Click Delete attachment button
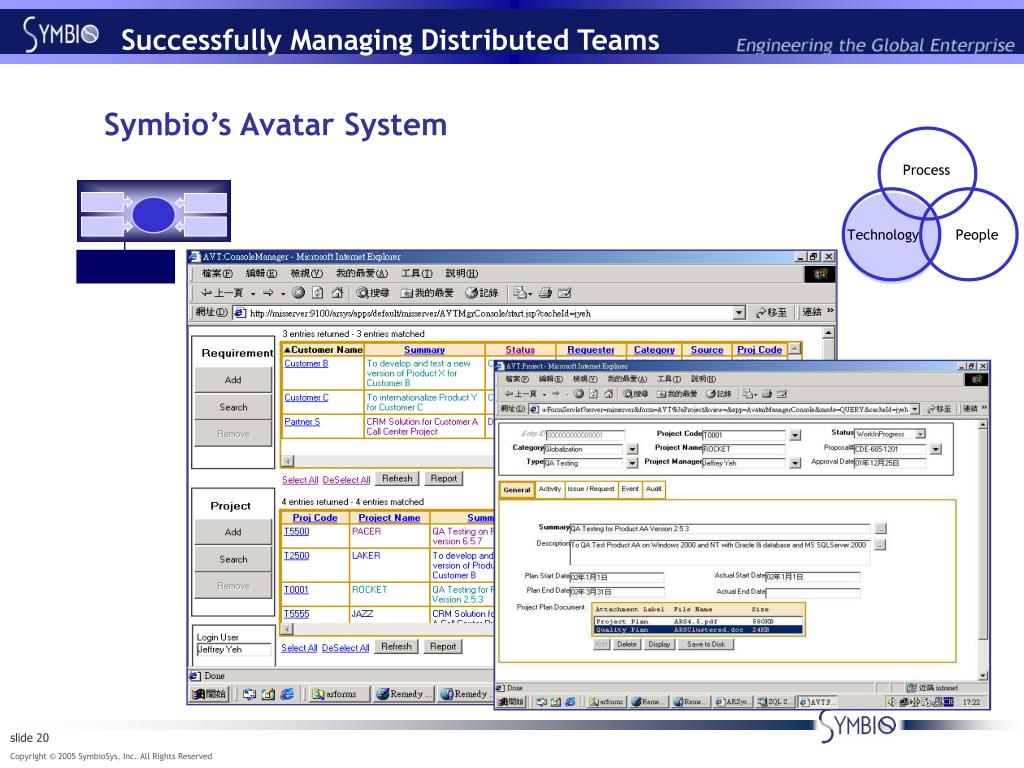 626,645
